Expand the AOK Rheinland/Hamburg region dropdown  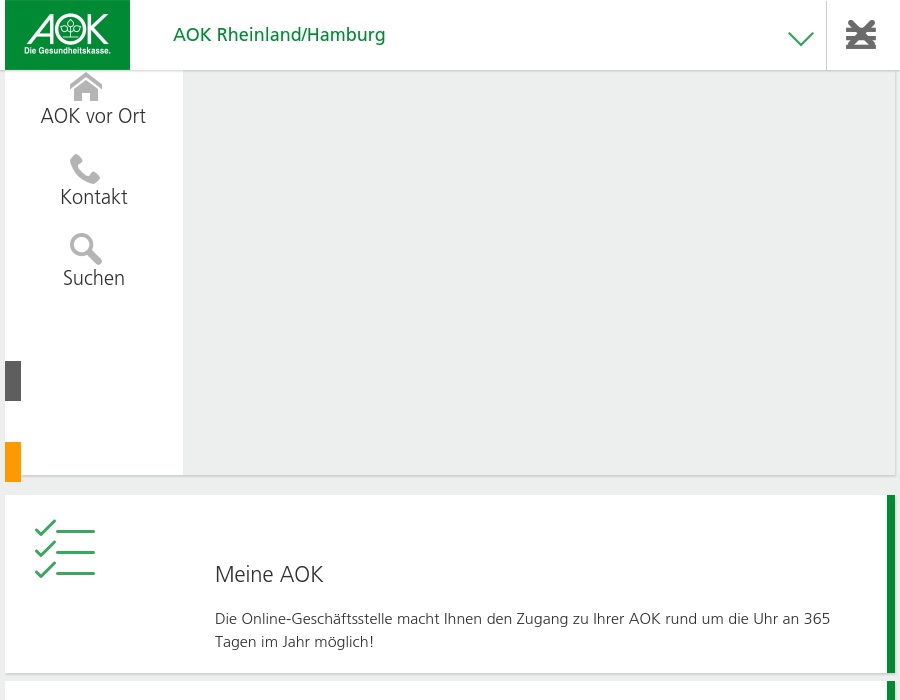[800, 39]
